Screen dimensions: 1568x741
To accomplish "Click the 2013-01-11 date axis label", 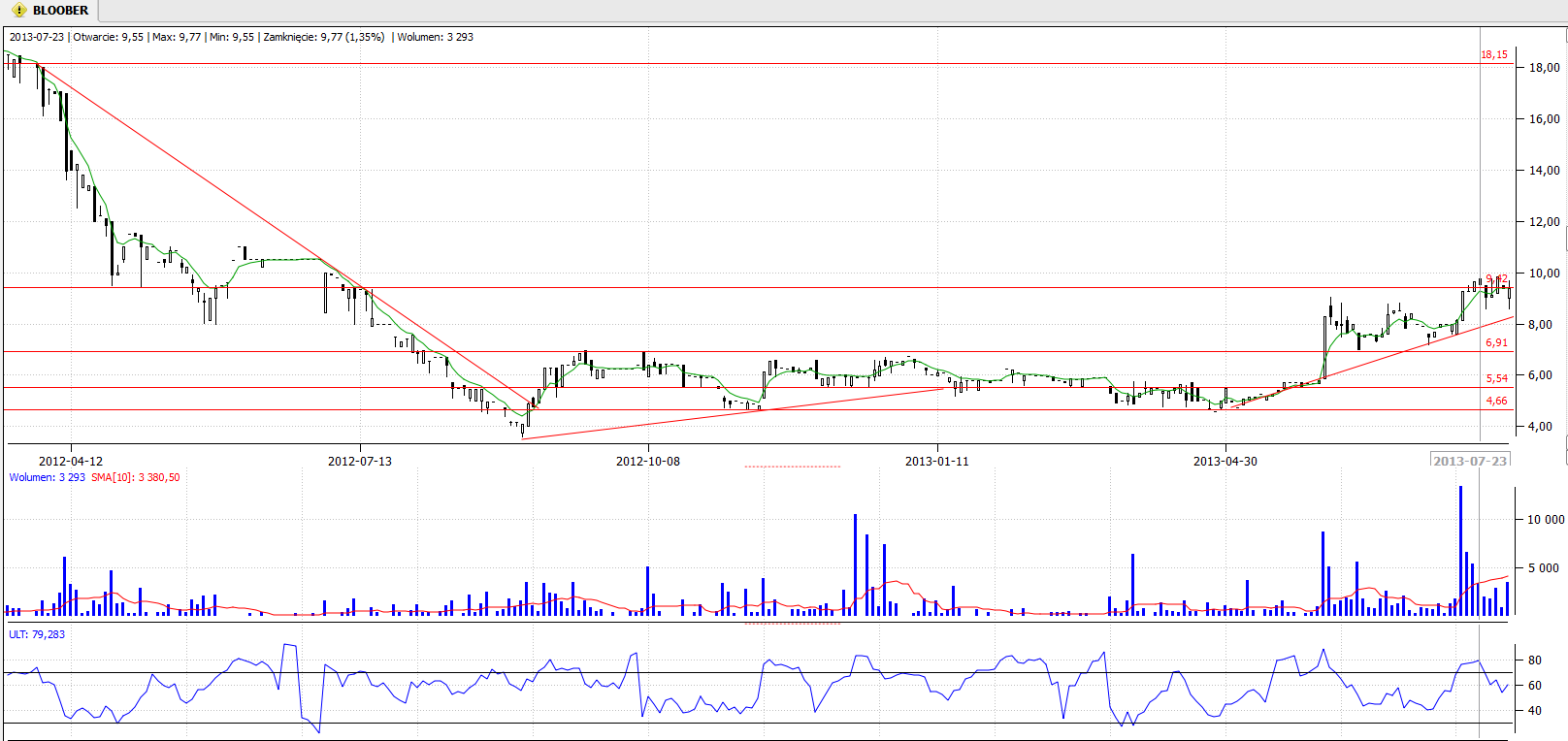I will (936, 461).
